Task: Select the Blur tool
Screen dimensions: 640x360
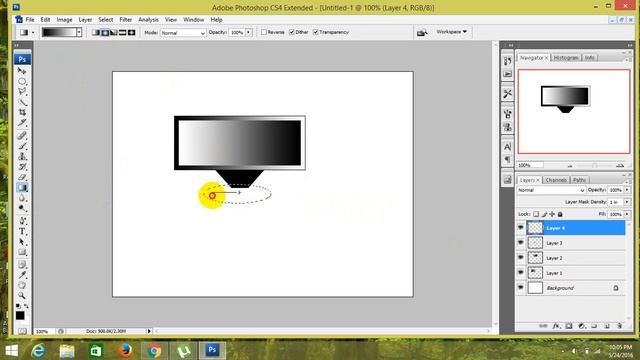Action: [x=22, y=198]
